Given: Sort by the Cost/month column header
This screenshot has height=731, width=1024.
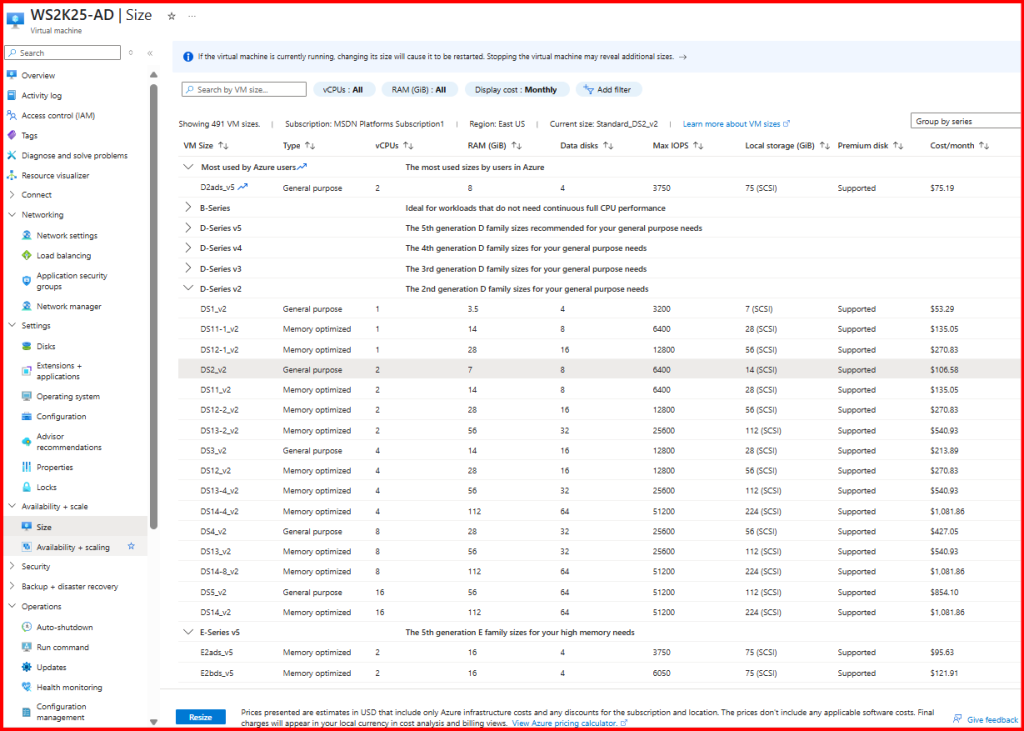Looking at the screenshot, I should (x=952, y=146).
